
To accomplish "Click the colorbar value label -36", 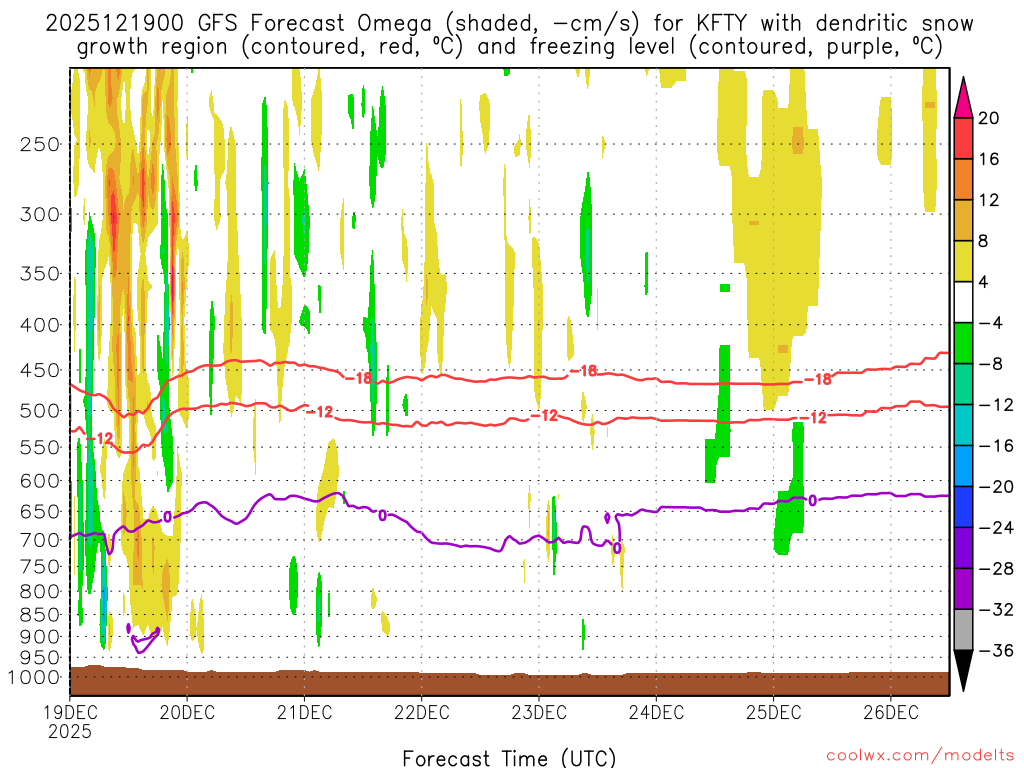I will pos(996,650).
